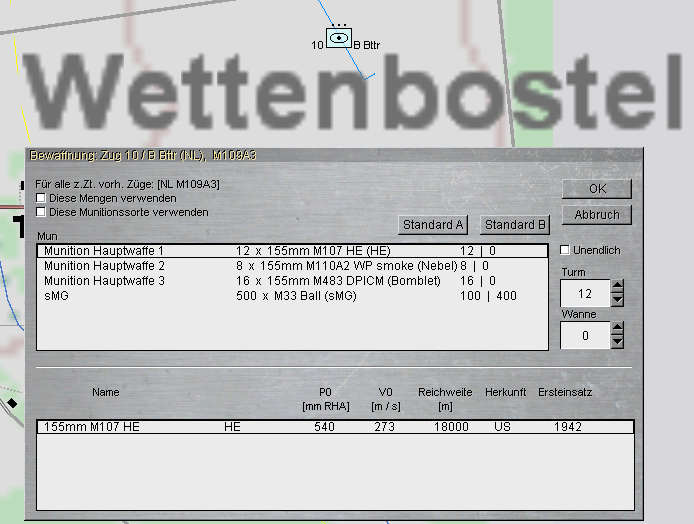Apply the Standard A loadout
Screen dimensions: 694x524
tap(433, 225)
